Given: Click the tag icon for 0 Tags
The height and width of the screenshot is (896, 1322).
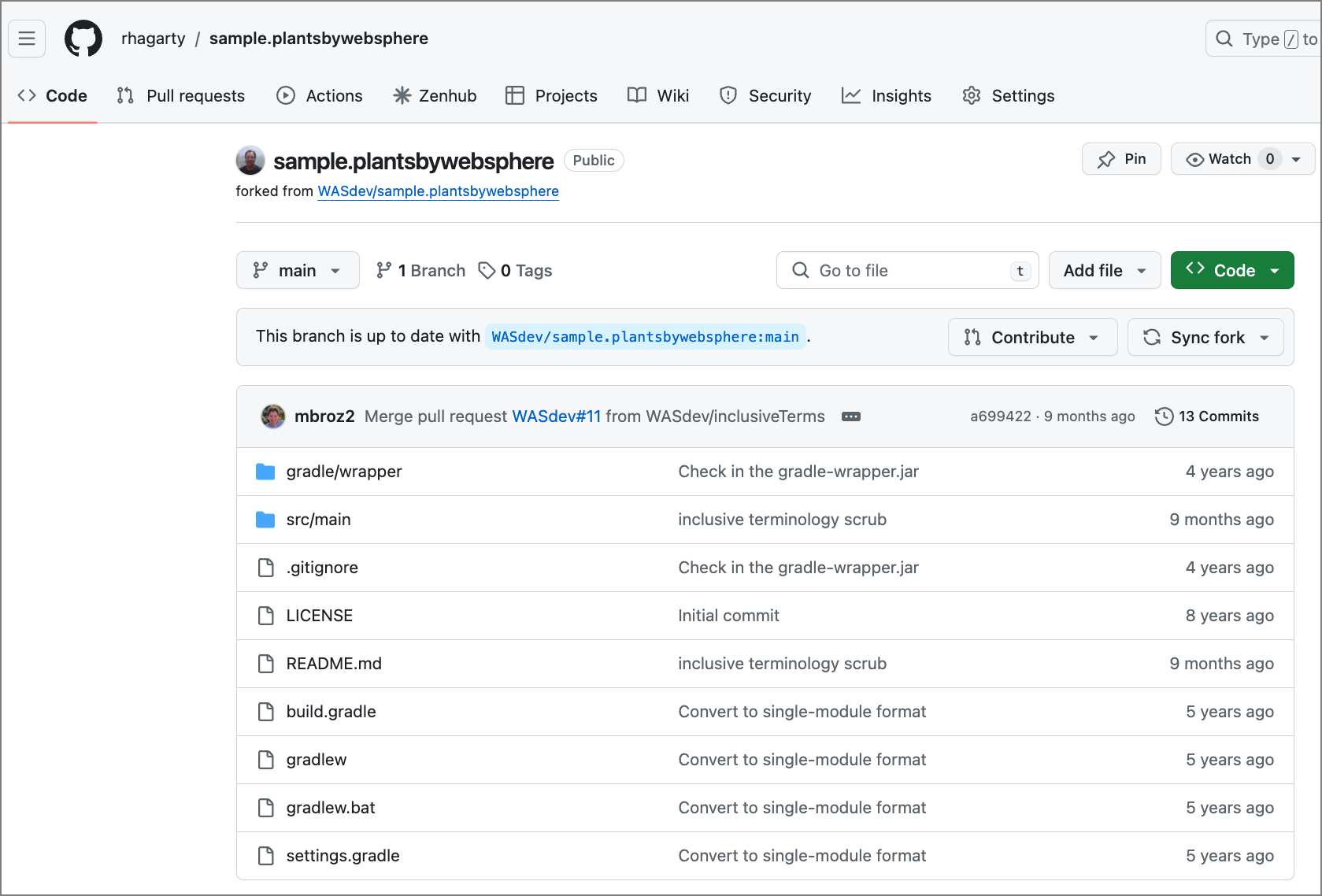Looking at the screenshot, I should point(487,271).
